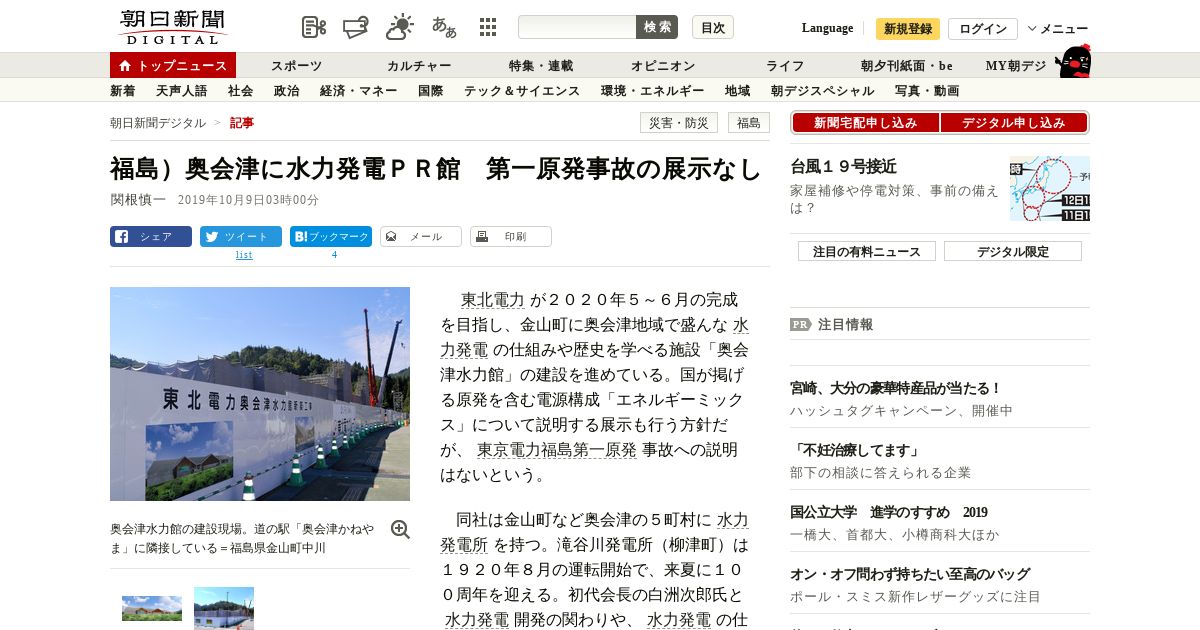Click the 災害・防災 tag
Viewport: 1200px width, 630px height.
[679, 123]
